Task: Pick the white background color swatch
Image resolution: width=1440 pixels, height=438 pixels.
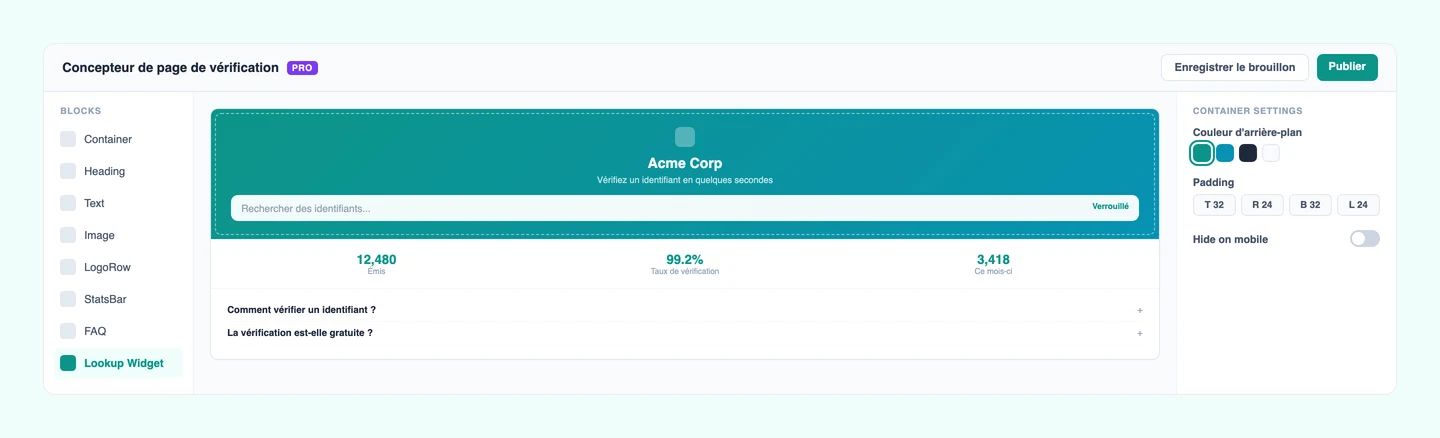Action: 1271,153
